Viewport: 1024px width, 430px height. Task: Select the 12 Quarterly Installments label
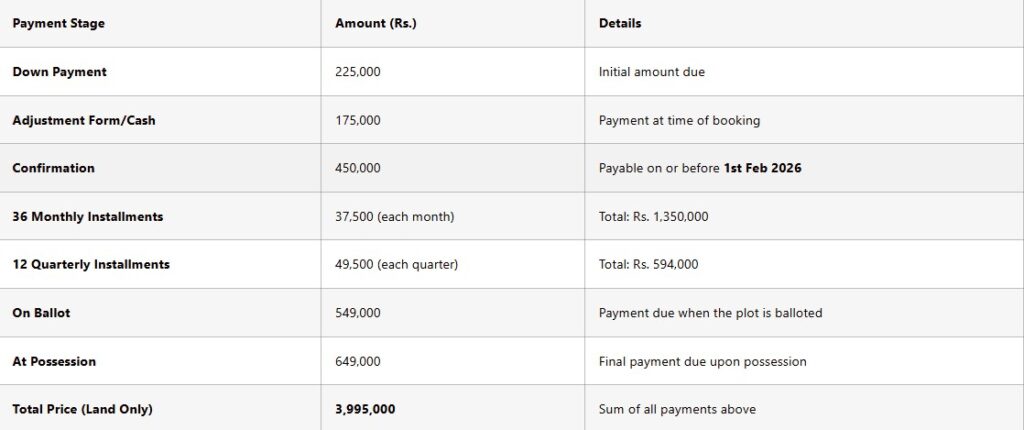tap(91, 264)
